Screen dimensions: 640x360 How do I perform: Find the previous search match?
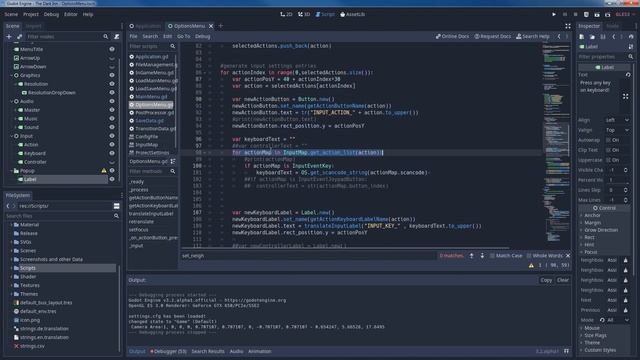(471, 256)
